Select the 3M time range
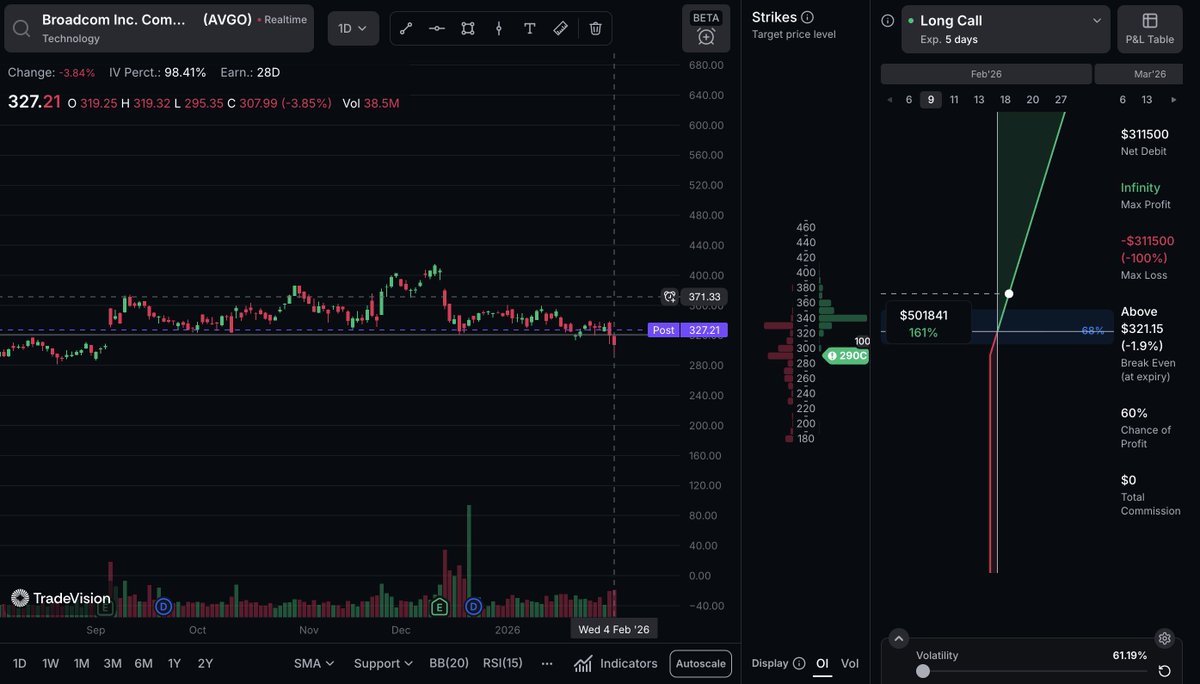 click(112, 663)
